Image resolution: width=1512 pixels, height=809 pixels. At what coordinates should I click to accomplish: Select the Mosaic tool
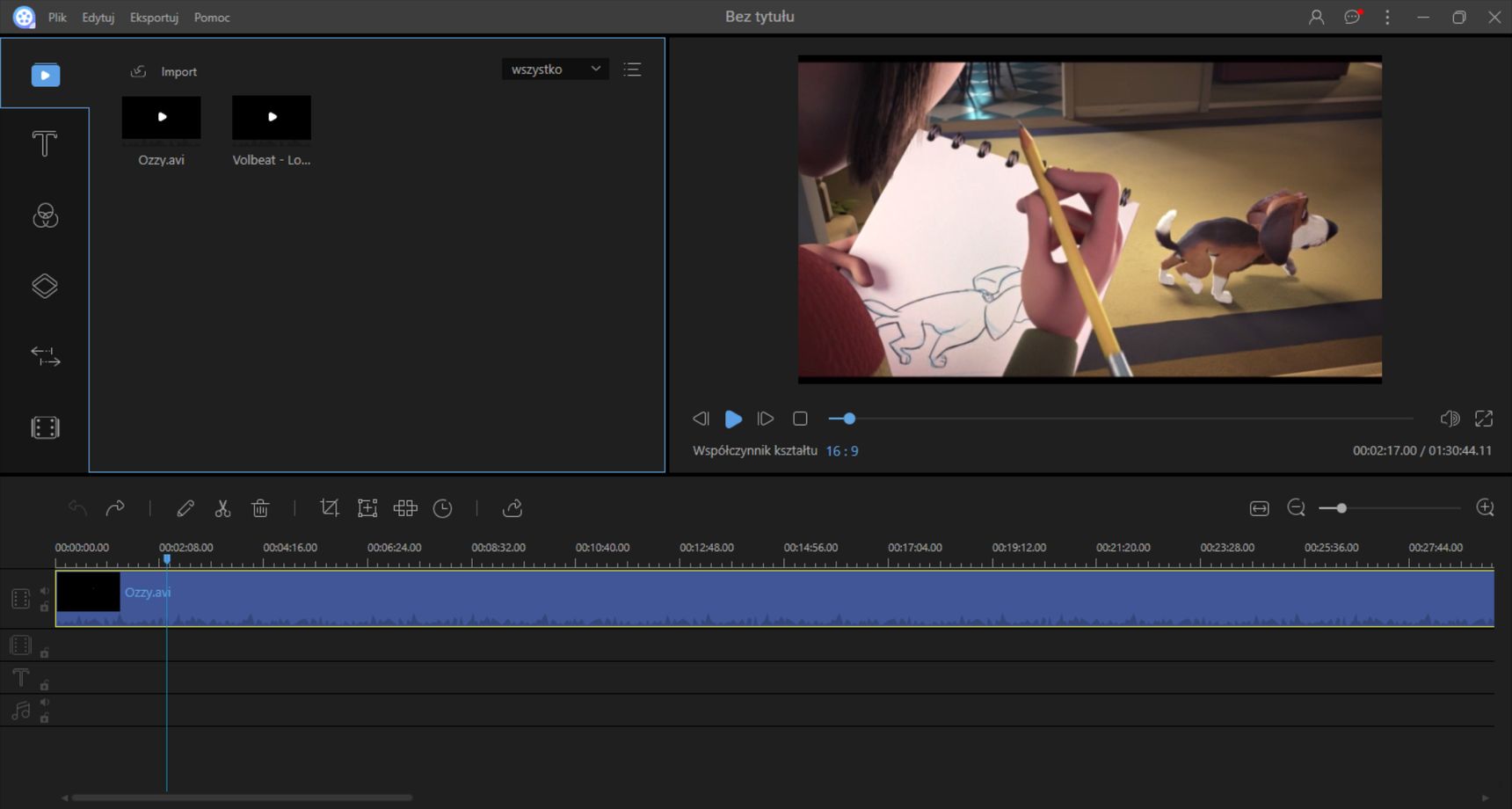coord(405,508)
